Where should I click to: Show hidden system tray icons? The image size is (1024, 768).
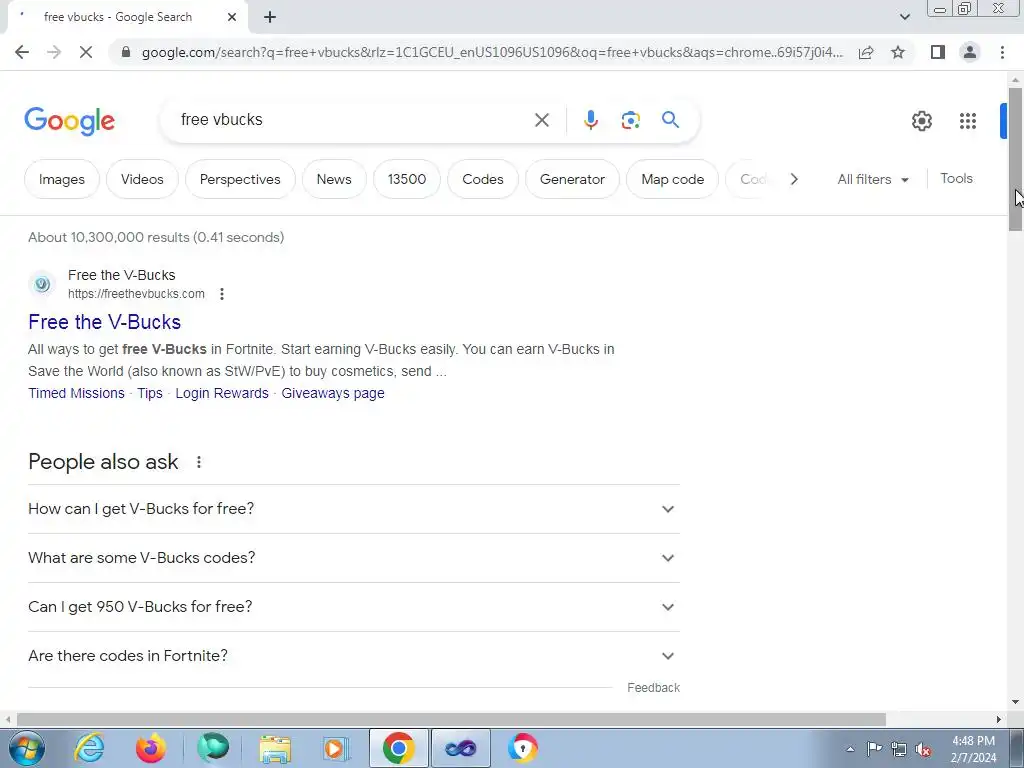[x=850, y=750]
